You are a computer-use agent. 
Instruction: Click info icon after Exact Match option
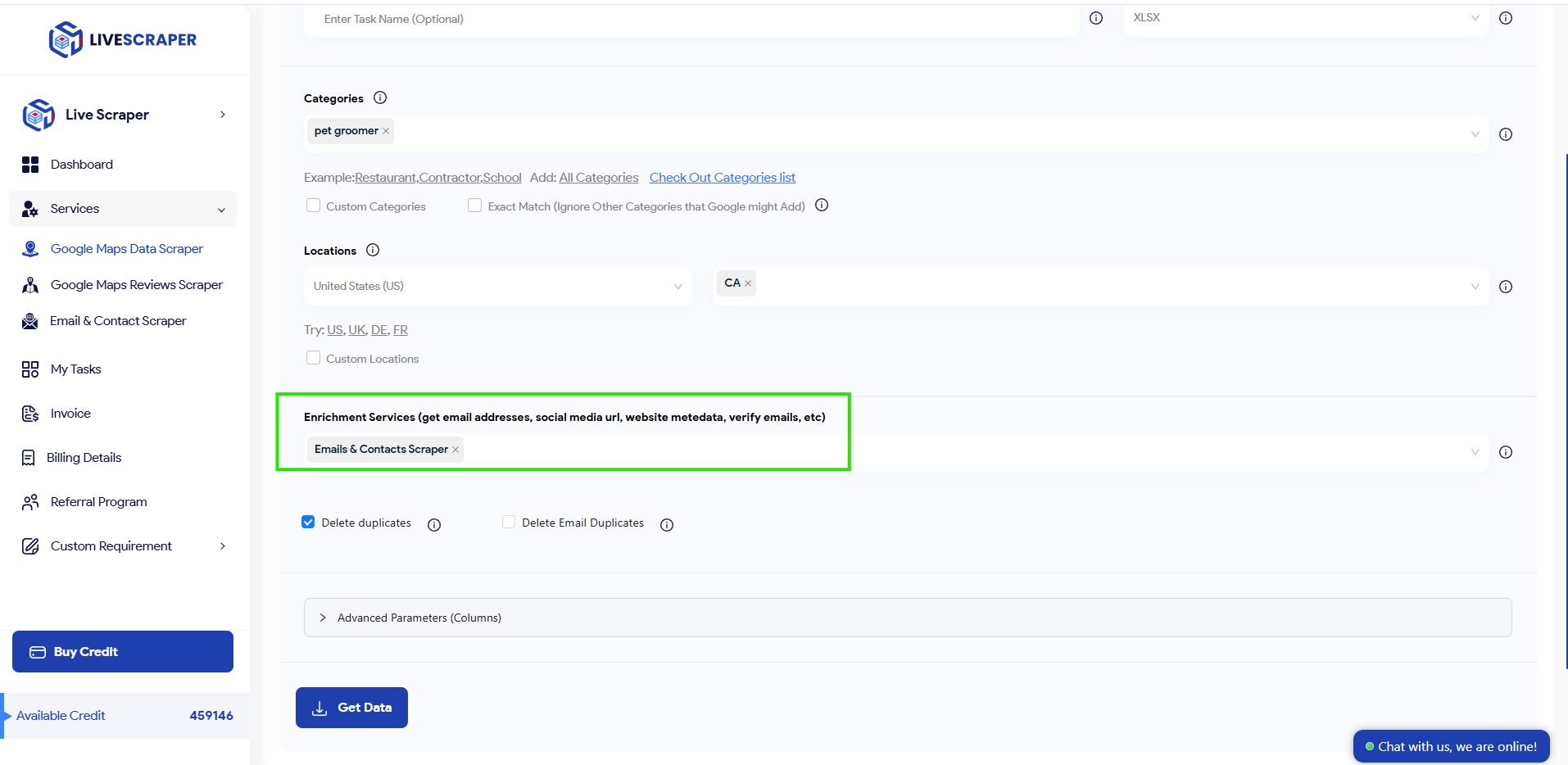point(822,205)
